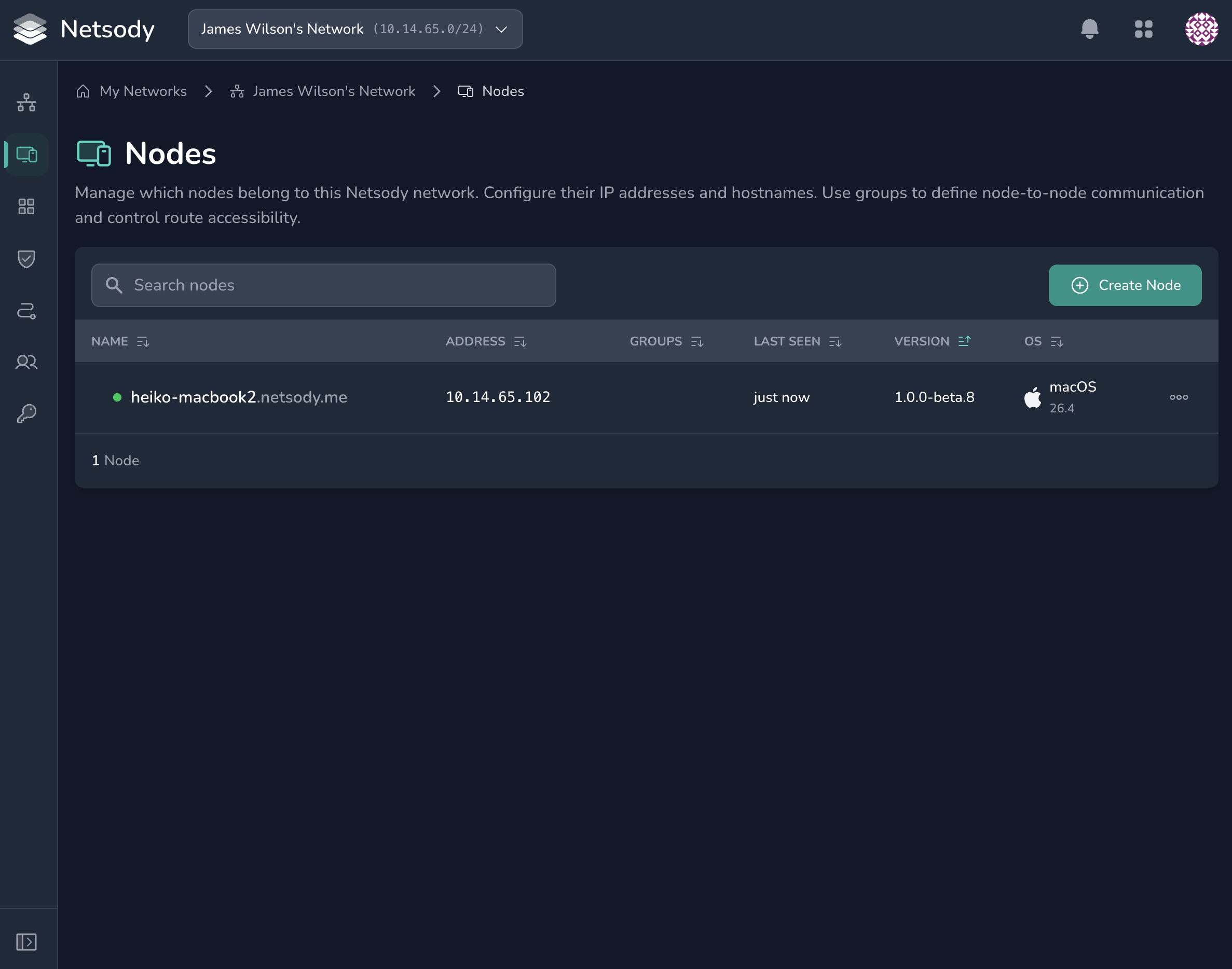Click the Create Node button

(1125, 285)
